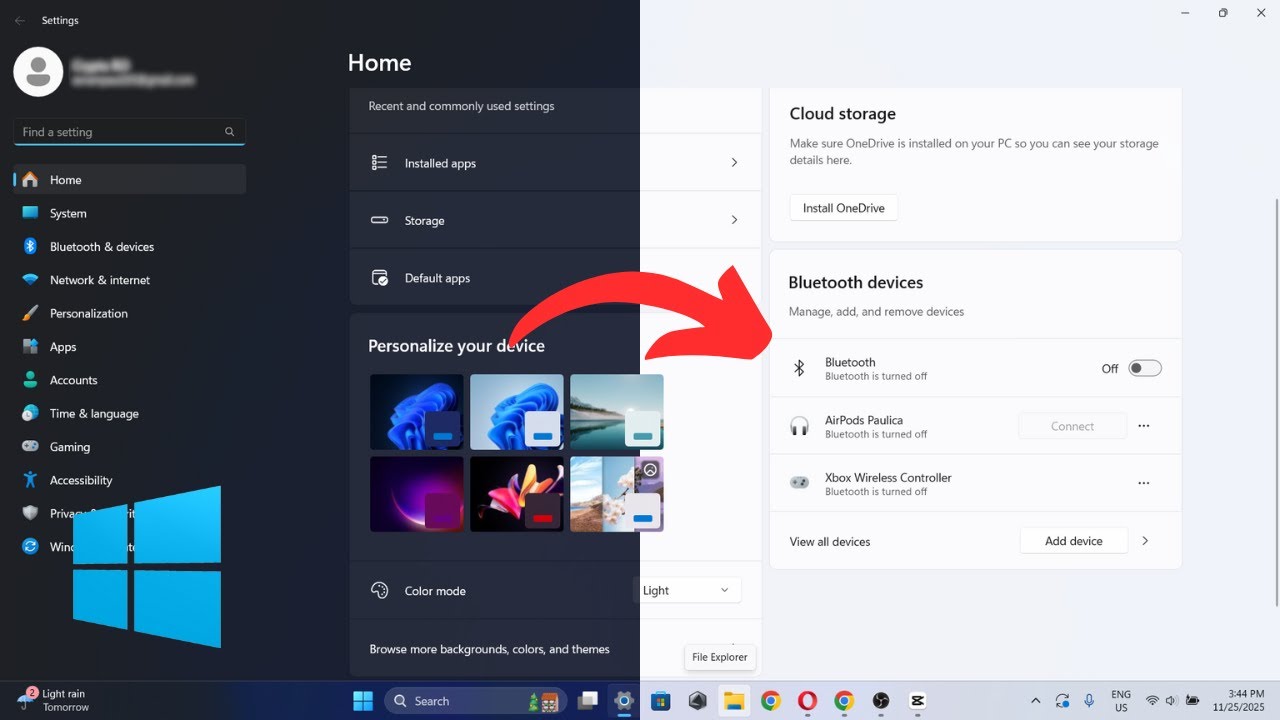Click the Privacy & security shield icon

30,513
